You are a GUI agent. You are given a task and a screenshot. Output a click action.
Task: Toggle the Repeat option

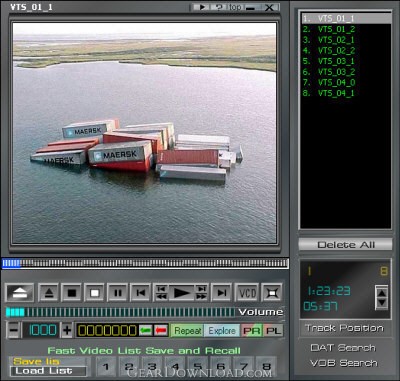coord(187,330)
